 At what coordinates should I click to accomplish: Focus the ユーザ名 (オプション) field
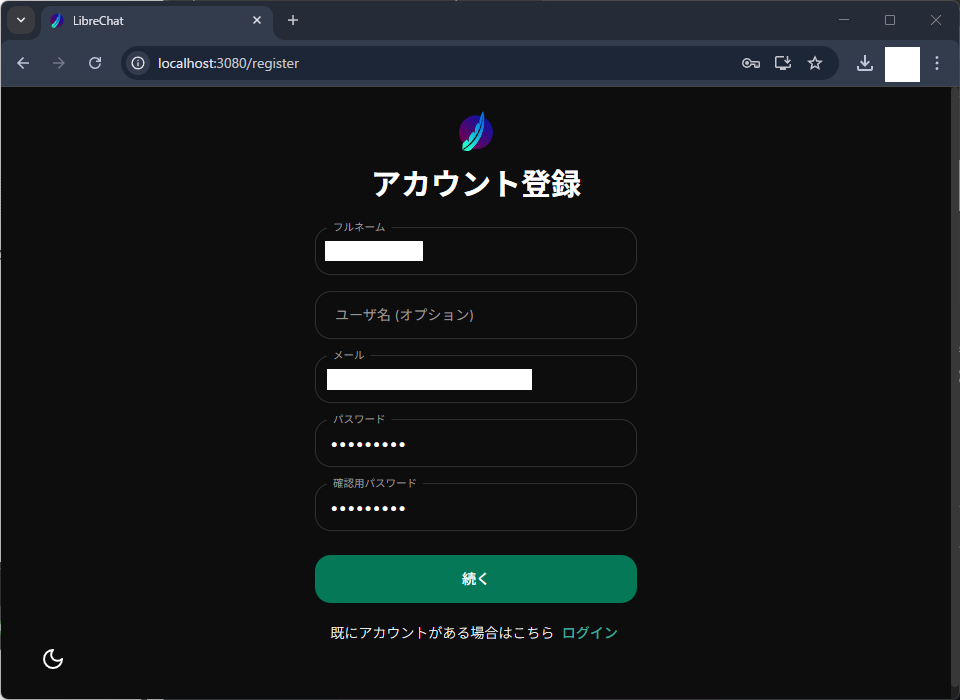tap(476, 315)
